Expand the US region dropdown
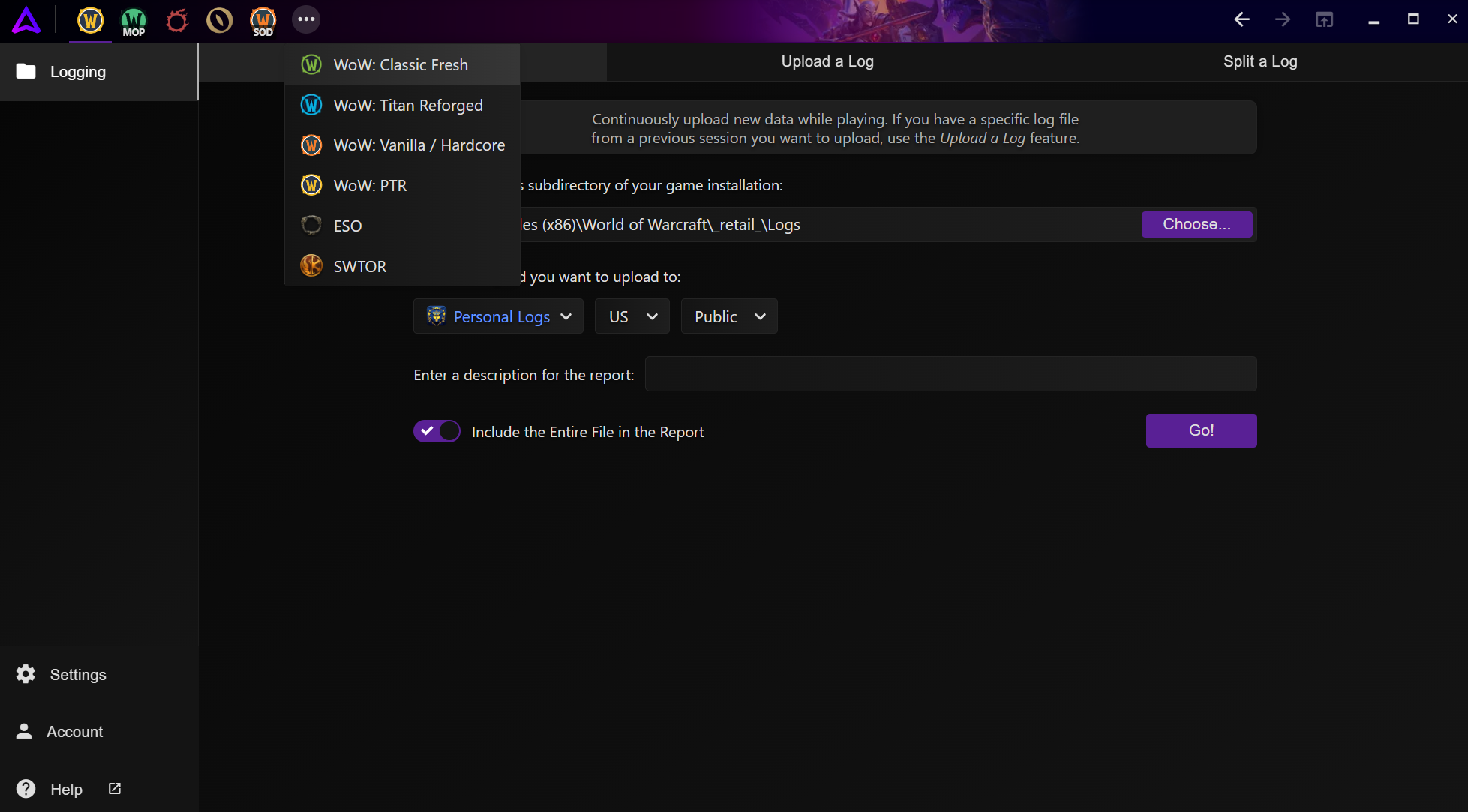This screenshot has width=1468, height=812. click(632, 316)
